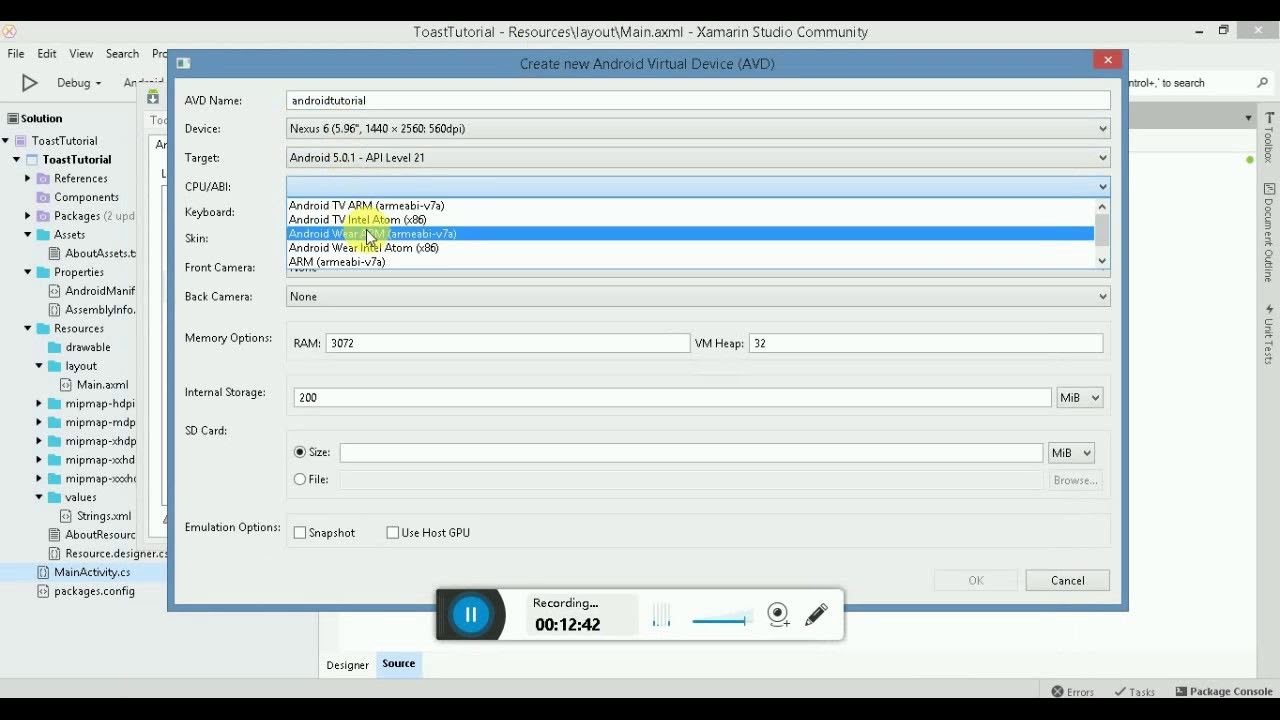Click the webcam icon in recorder bar
The image size is (1280, 720).
778,615
